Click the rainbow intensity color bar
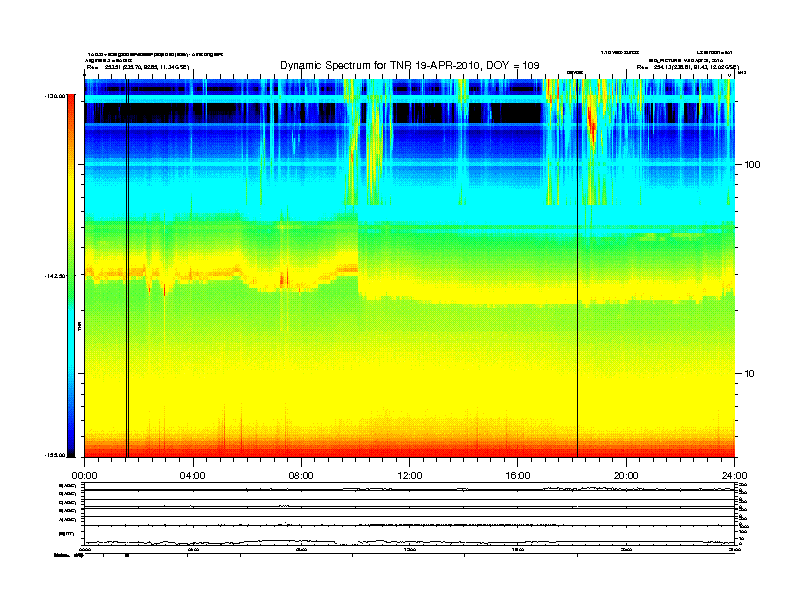 point(71,276)
